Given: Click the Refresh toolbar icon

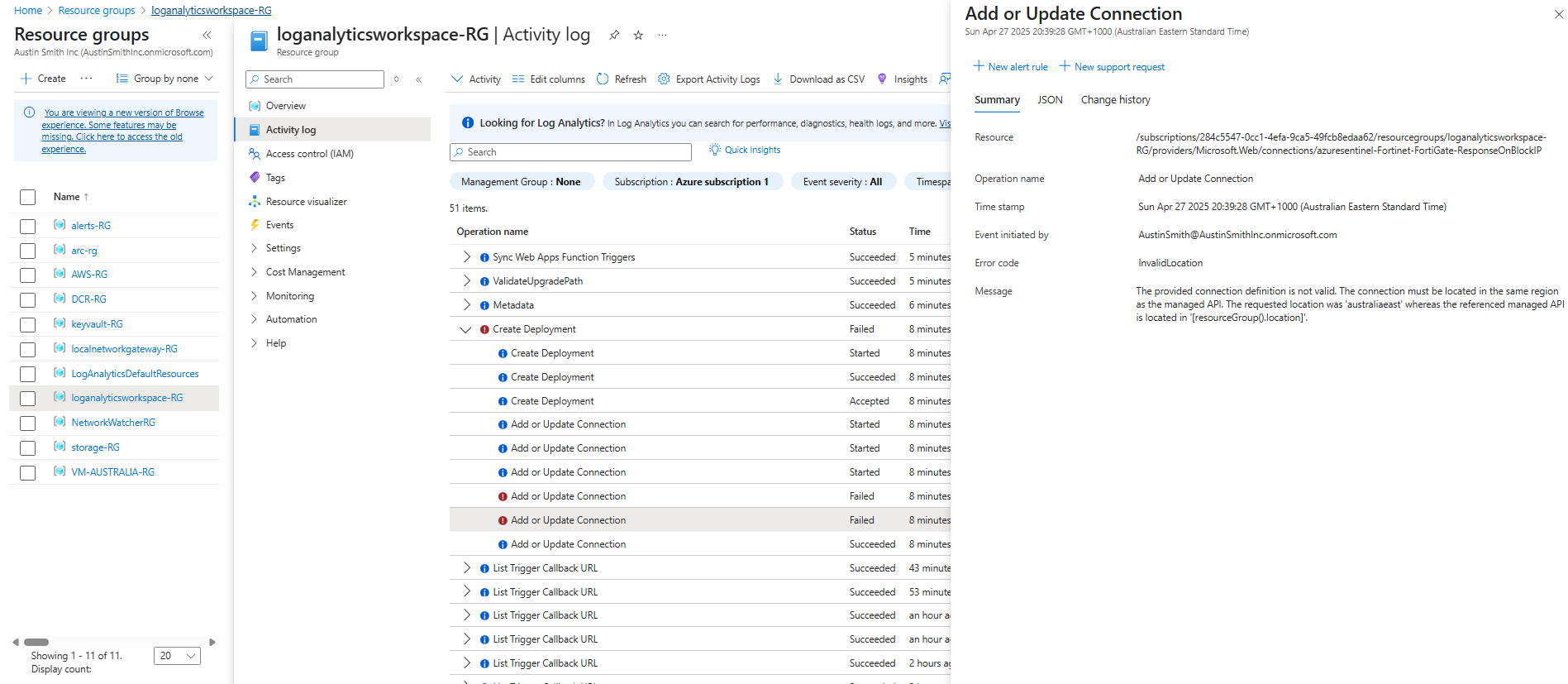Looking at the screenshot, I should click(603, 79).
